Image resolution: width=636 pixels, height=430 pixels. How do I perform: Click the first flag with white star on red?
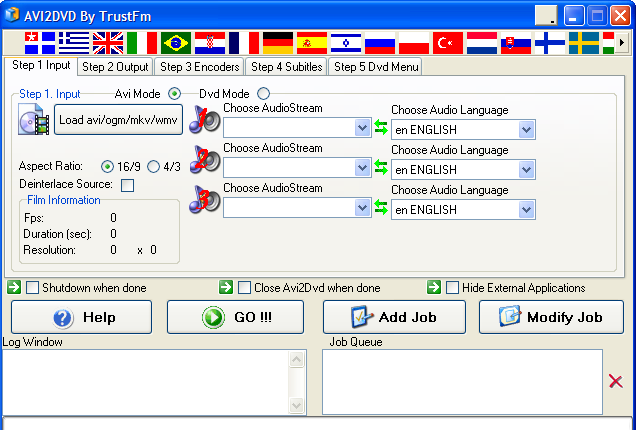pyautogui.click(x=40, y=43)
